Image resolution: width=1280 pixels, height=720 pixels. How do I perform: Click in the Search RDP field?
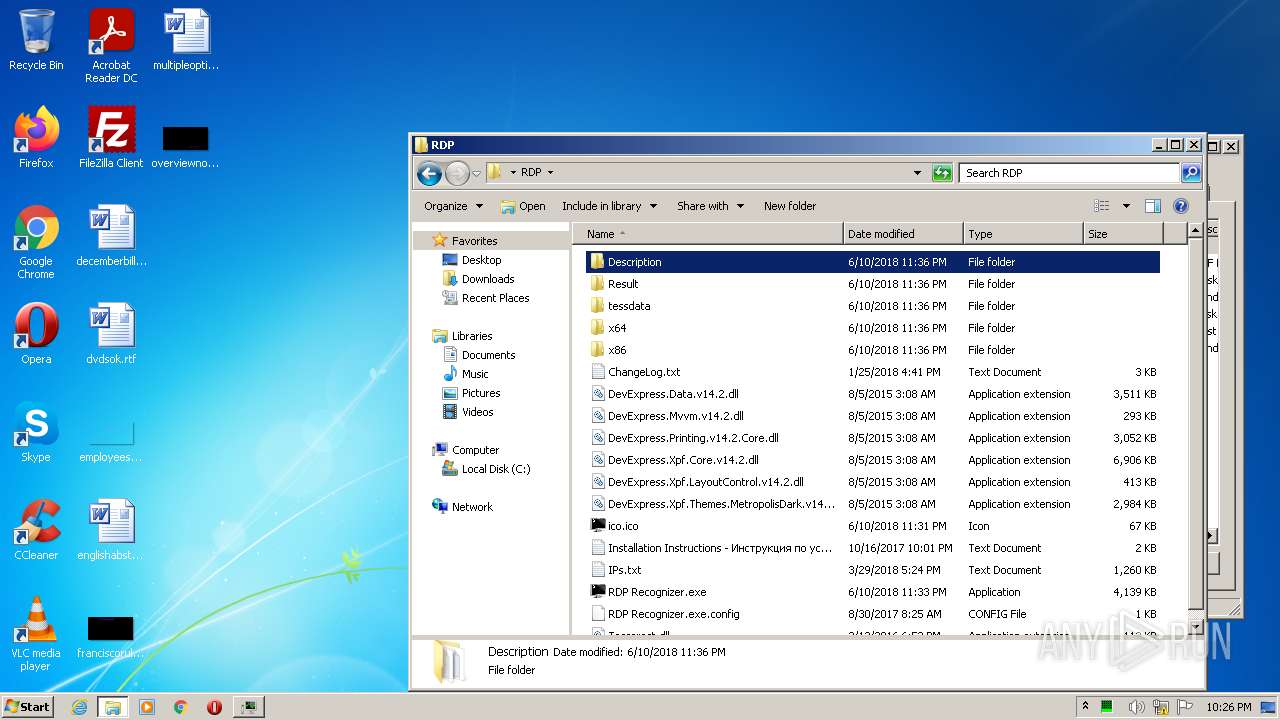(1068, 173)
